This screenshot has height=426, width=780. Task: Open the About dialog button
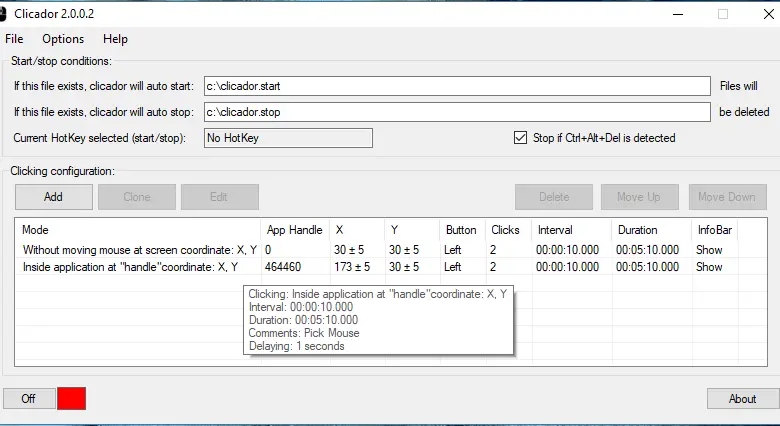743,399
